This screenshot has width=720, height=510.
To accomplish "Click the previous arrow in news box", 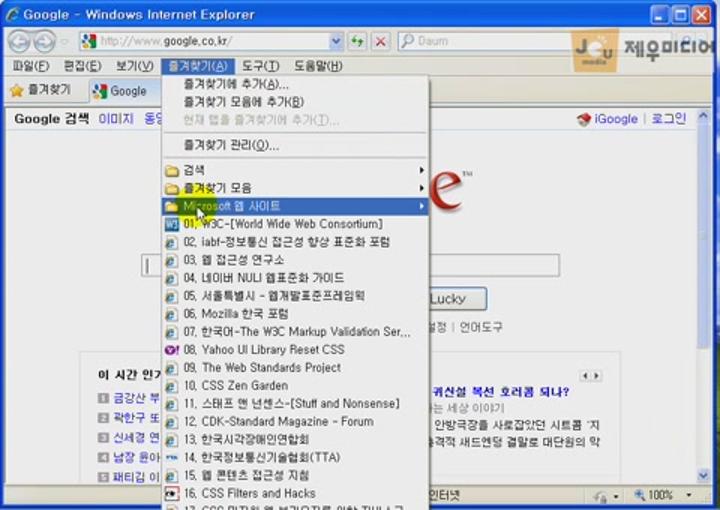I will point(585,376).
